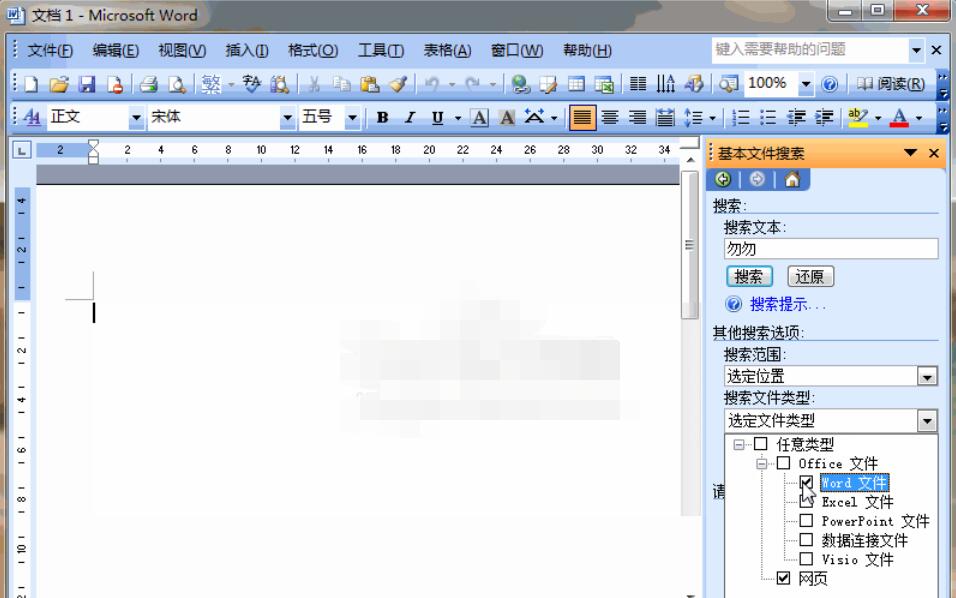The width and height of the screenshot is (956, 598).
Task: Apply italic formatting
Action: (409, 117)
